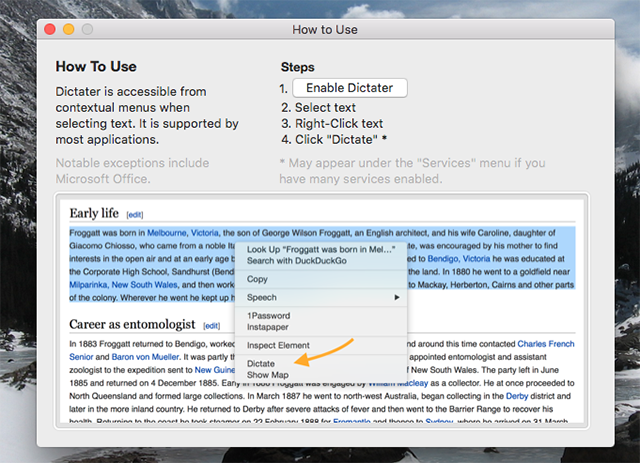Viewport: 640px width, 463px height.
Task: Open the New South Wales link
Action: (144, 285)
